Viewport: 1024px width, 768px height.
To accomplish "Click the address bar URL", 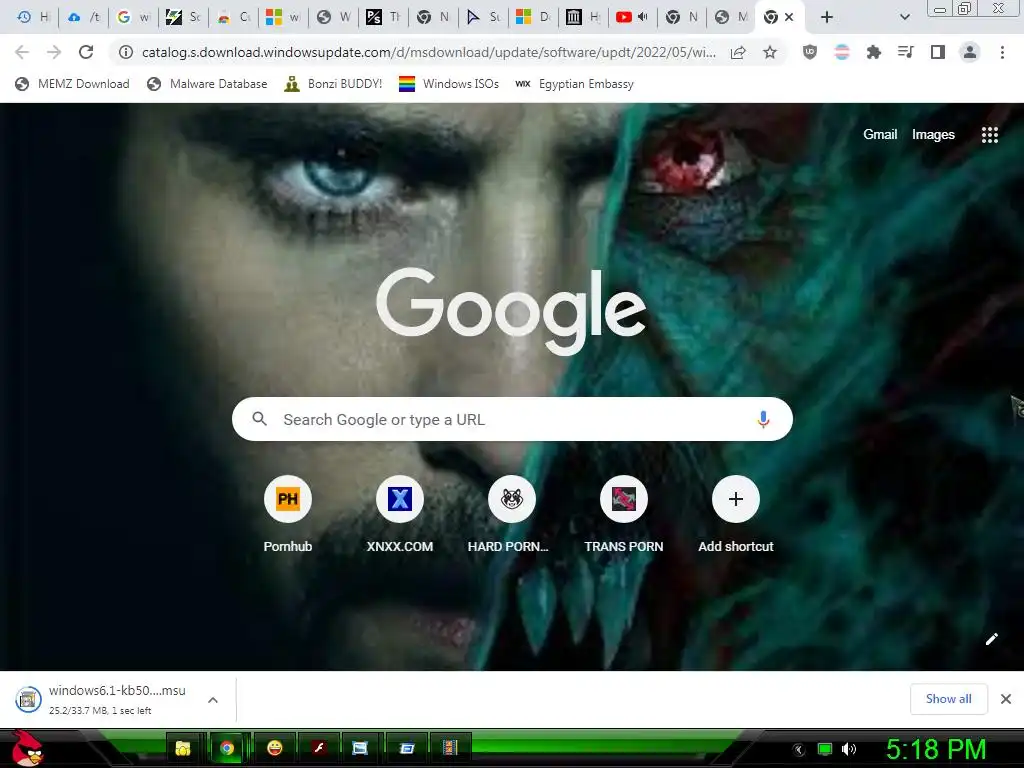I will pyautogui.click(x=428, y=52).
